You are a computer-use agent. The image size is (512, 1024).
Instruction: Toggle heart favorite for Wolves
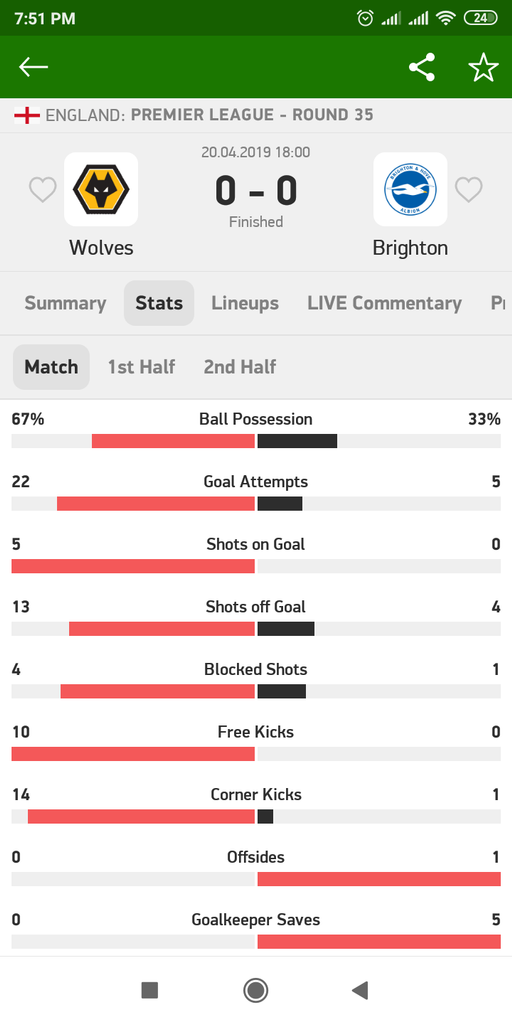point(42,190)
